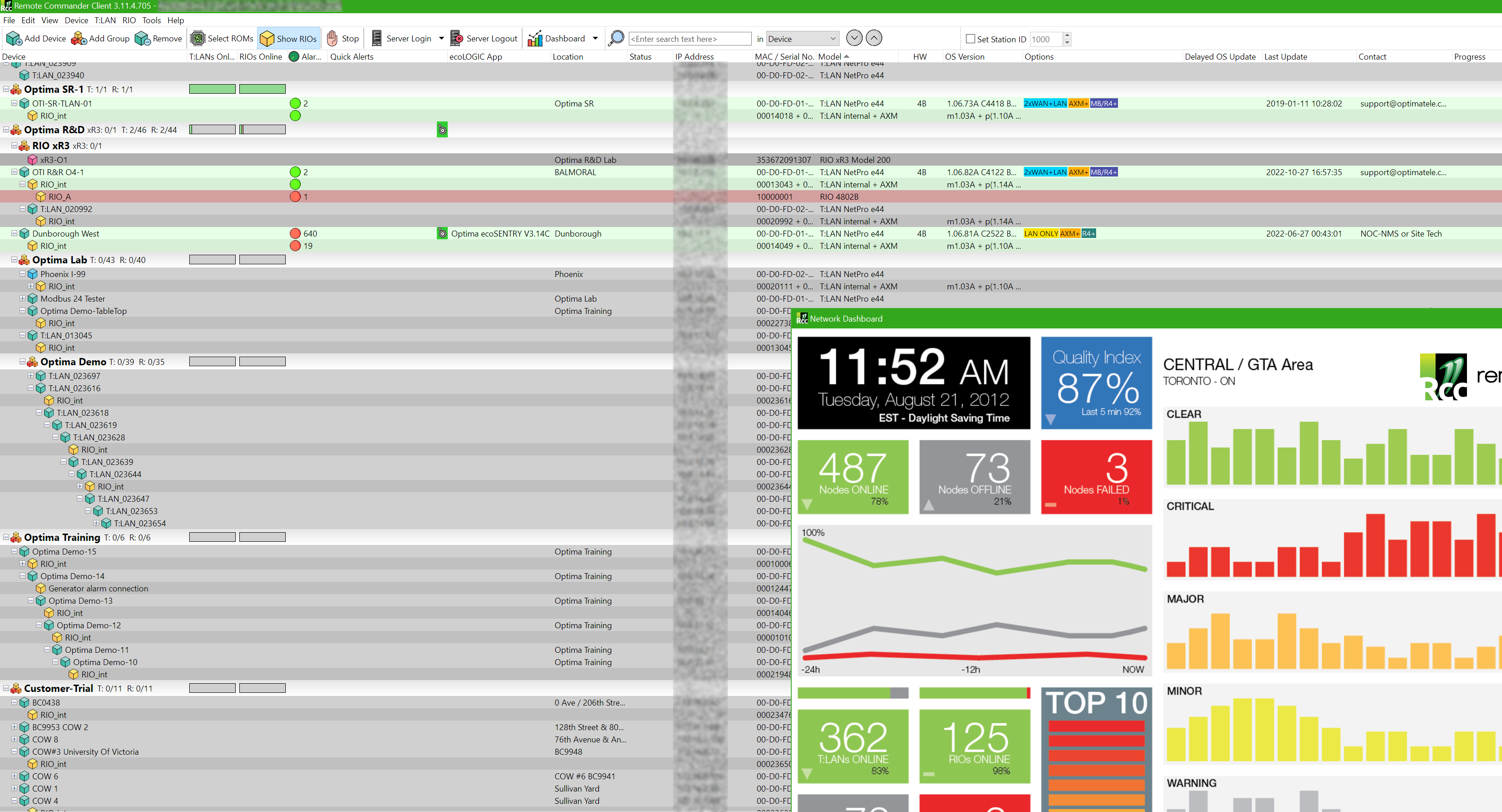Screen dimensions: 1502x812
Task: Sort by the OS Version column header
Action: tap(982, 56)
